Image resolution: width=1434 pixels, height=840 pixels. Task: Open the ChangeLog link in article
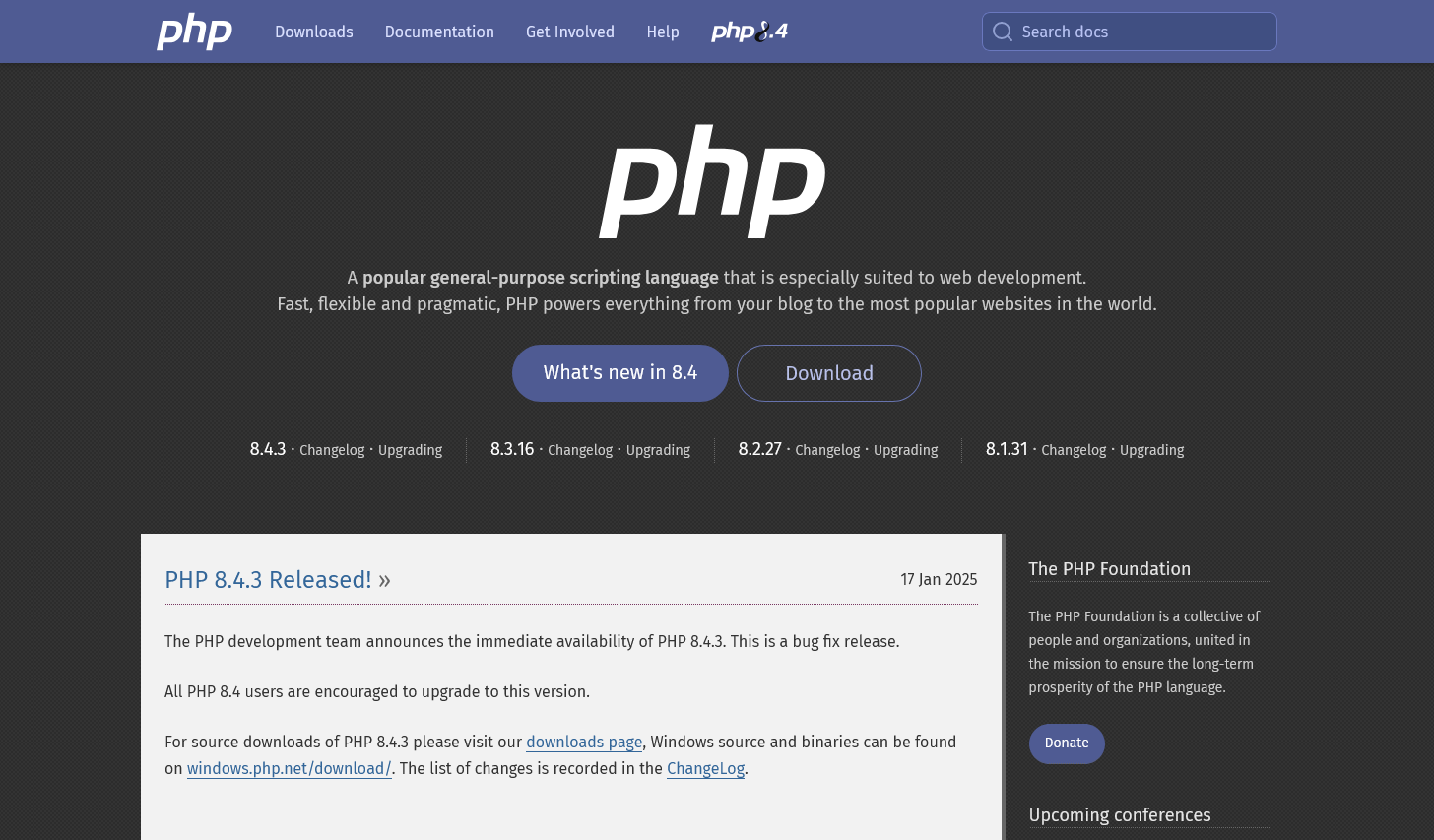coord(705,769)
